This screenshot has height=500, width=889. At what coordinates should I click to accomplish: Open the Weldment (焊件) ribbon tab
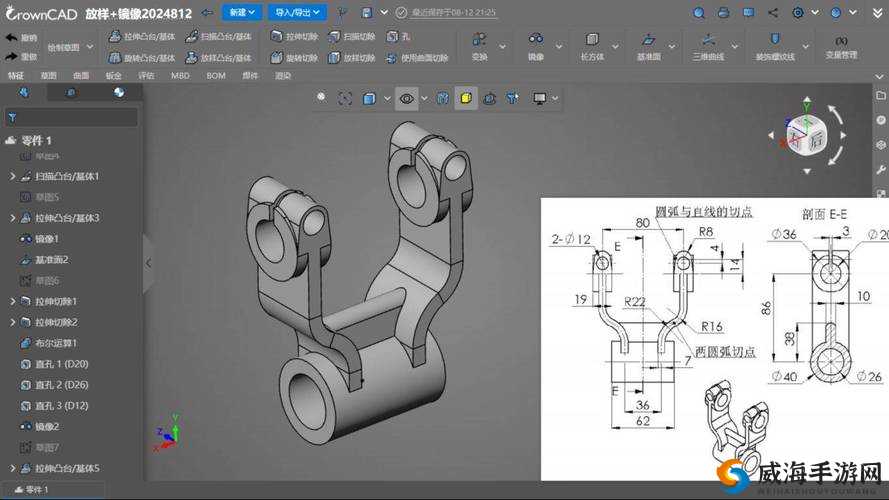[250, 75]
